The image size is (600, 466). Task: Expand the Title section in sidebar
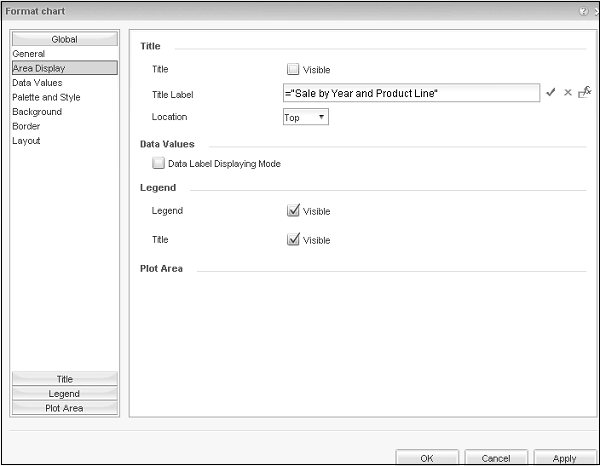pos(64,379)
